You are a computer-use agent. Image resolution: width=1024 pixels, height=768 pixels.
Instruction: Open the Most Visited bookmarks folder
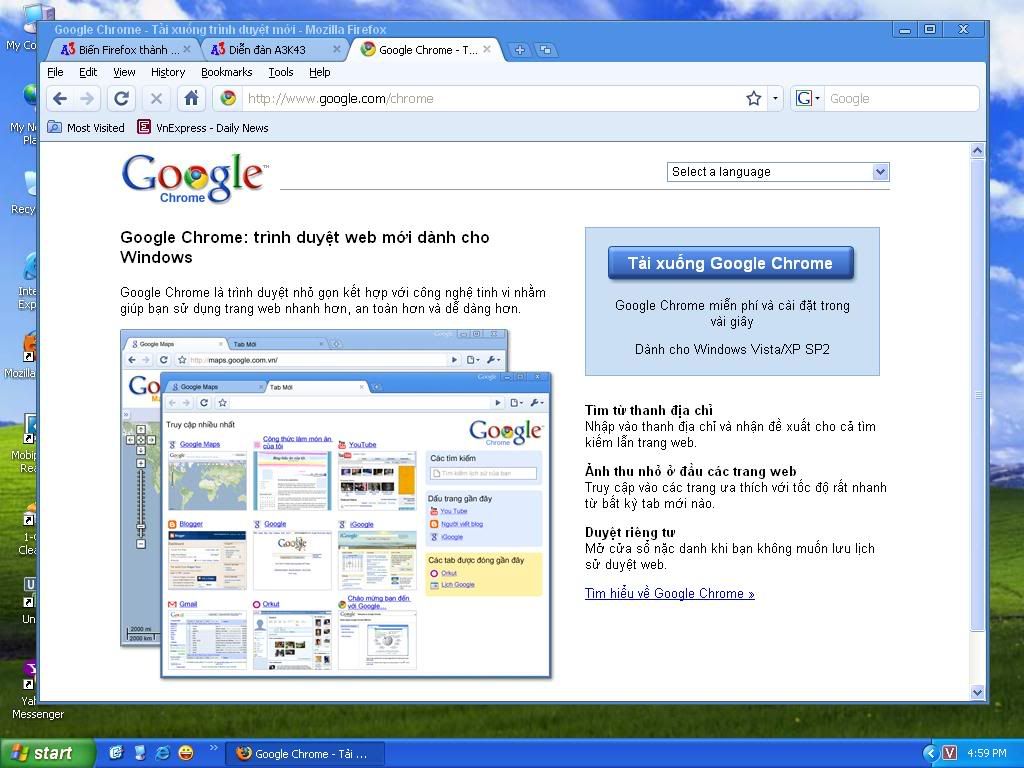86,128
